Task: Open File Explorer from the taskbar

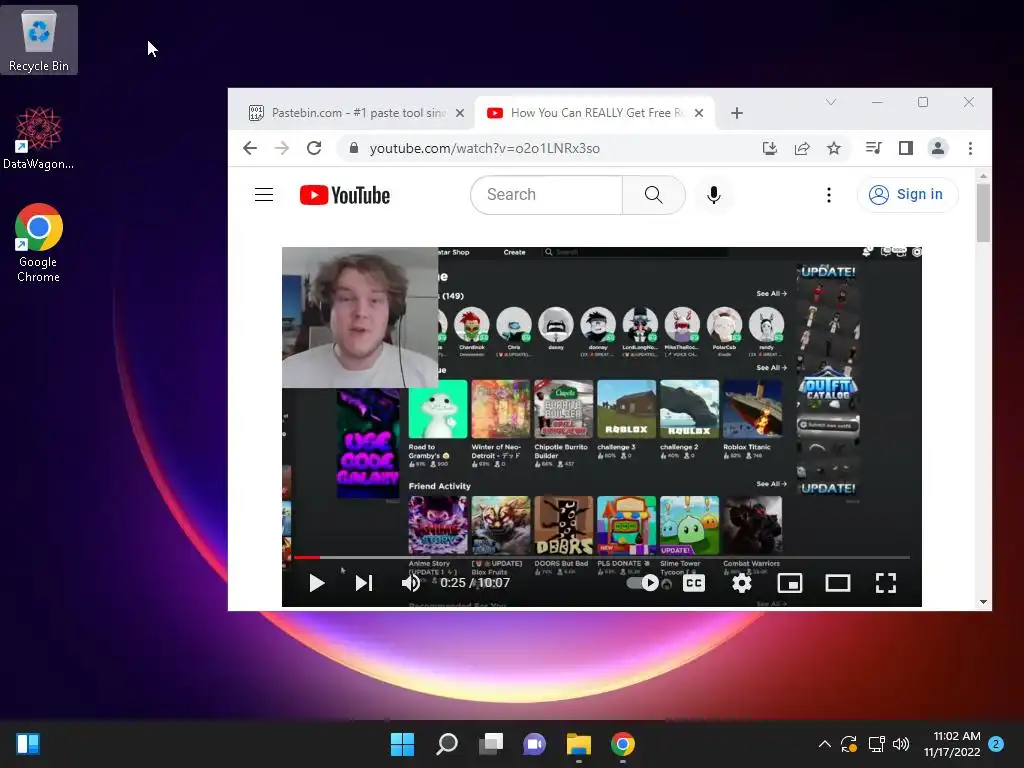Action: (x=579, y=744)
